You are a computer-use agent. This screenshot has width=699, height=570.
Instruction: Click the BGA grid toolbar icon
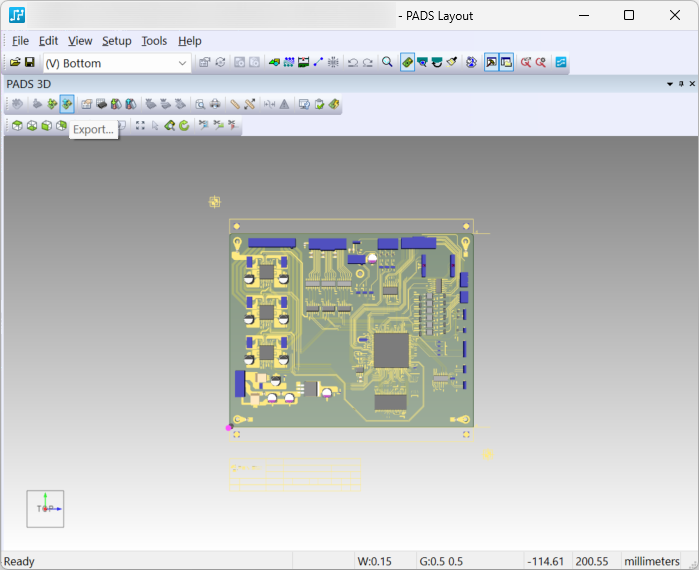pyautogui.click(x=333, y=62)
